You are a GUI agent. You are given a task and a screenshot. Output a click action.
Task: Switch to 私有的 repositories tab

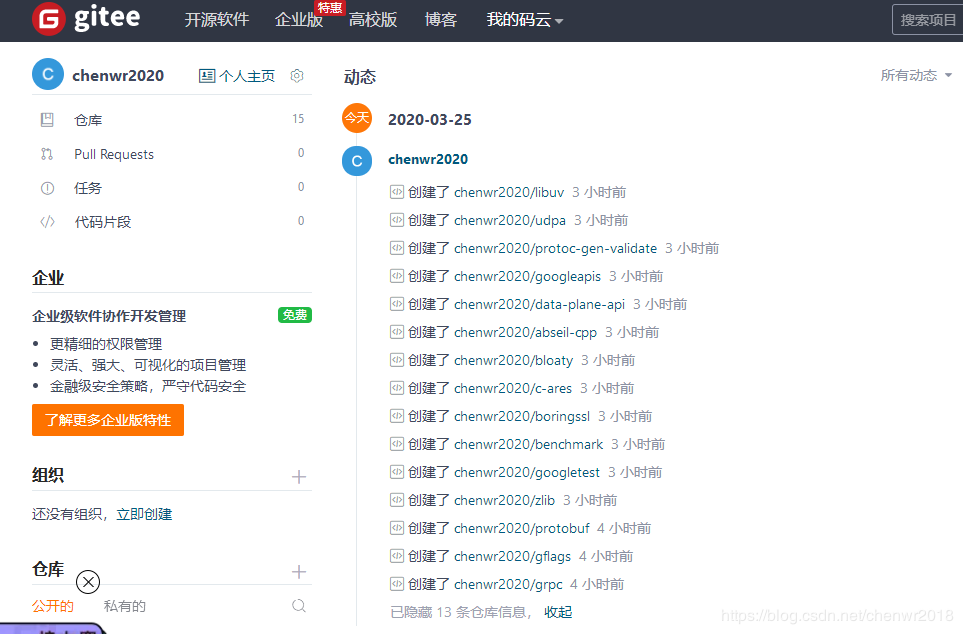pos(125,606)
